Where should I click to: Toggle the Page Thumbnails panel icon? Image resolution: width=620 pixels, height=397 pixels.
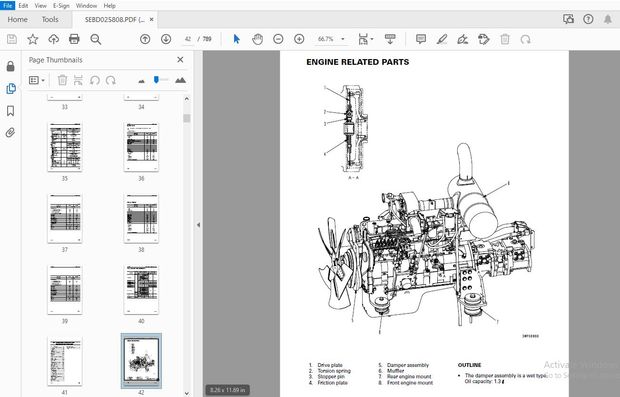click(x=11, y=89)
